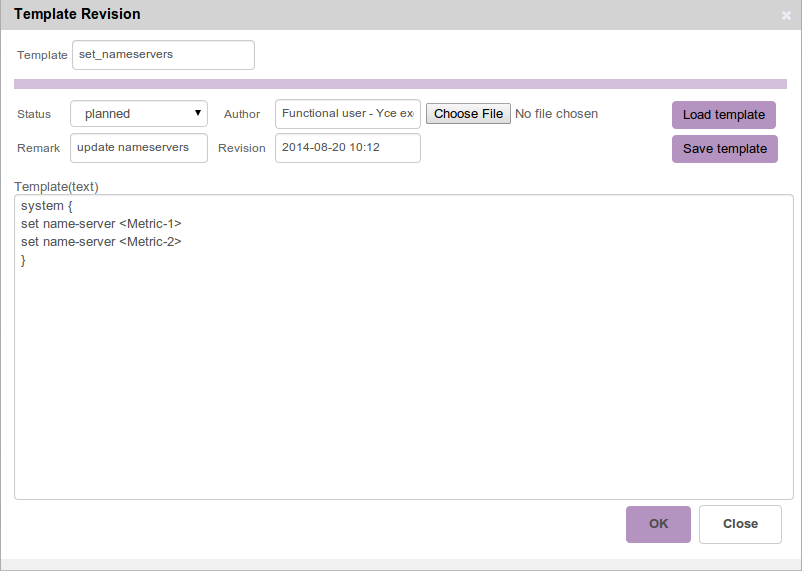
Task: Click the Template name field set_nameservers
Action: click(x=163, y=55)
